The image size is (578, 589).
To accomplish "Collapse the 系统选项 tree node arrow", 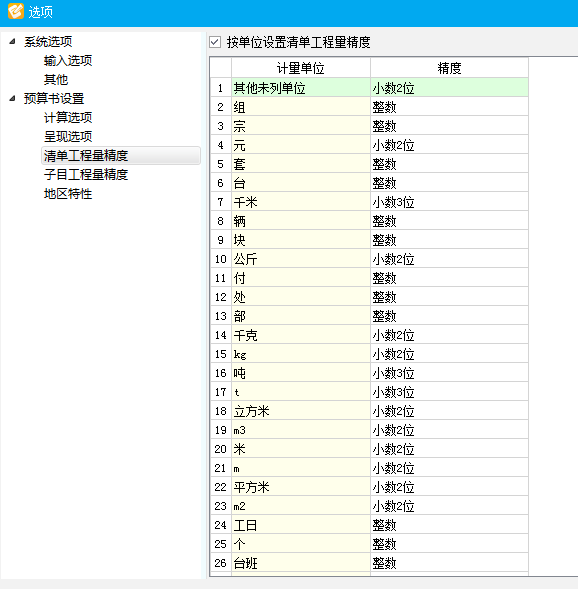I will pyautogui.click(x=12, y=41).
